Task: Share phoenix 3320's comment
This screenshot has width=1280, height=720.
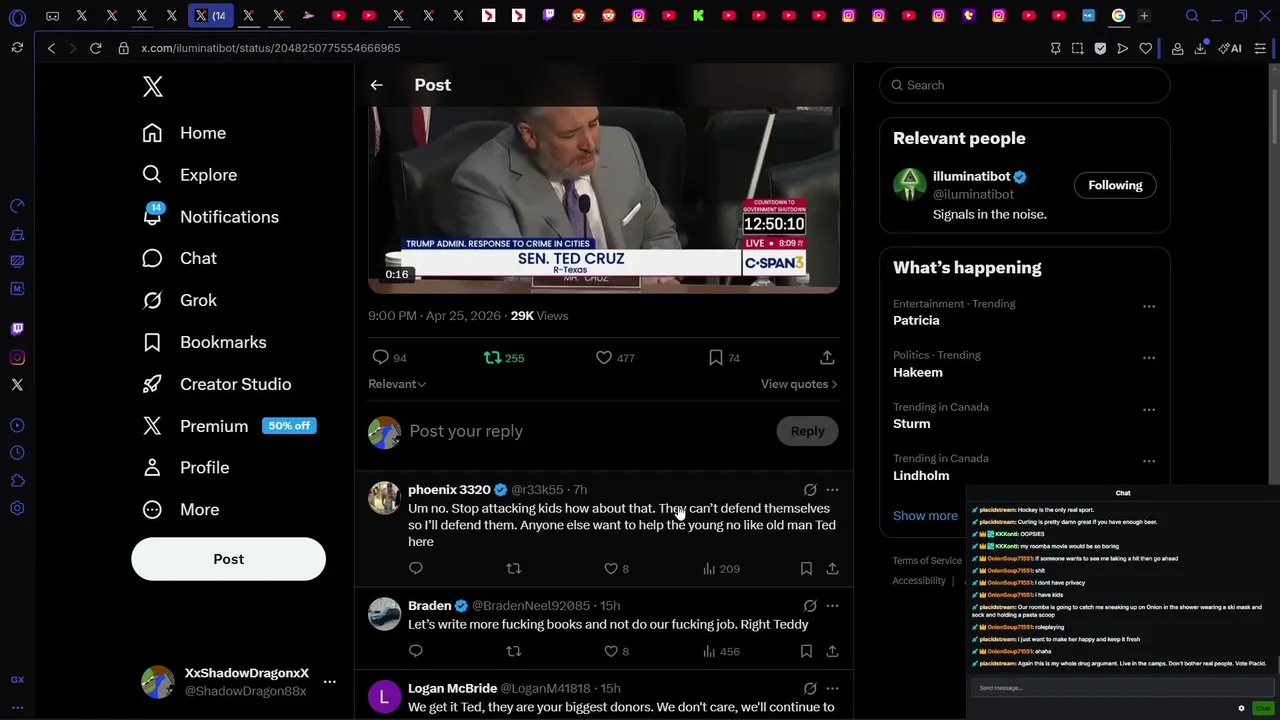Action: click(x=832, y=568)
